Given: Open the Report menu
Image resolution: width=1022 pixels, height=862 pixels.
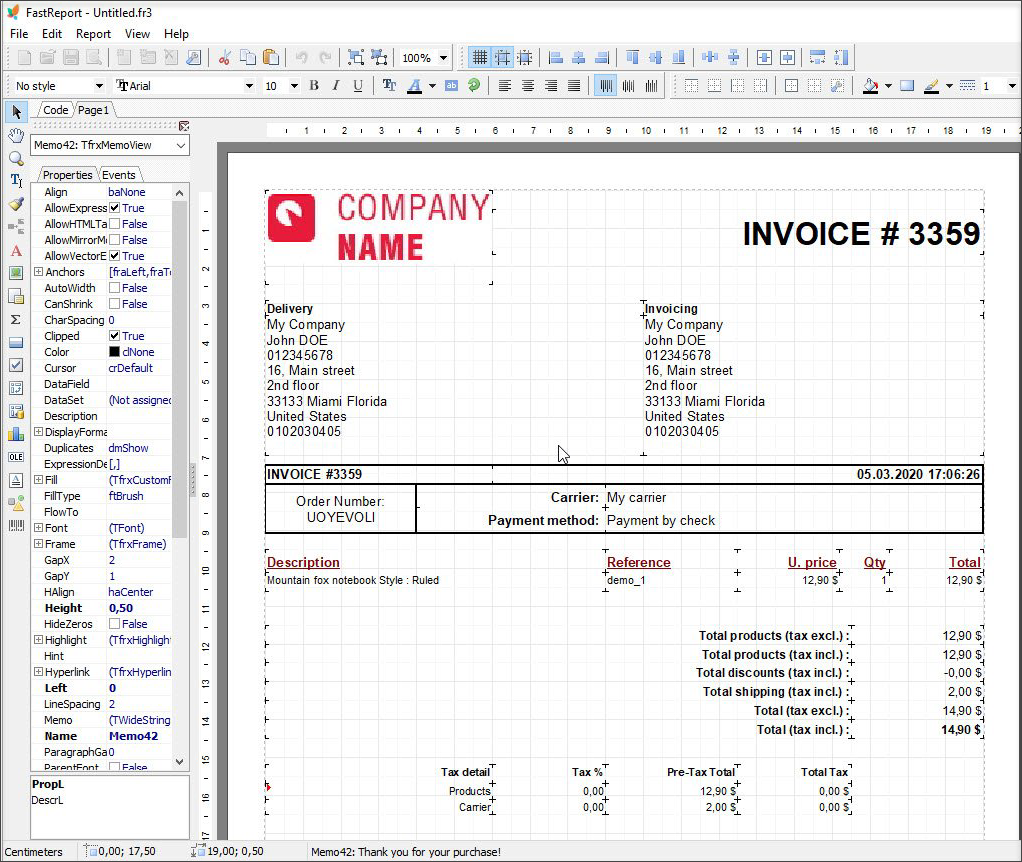Looking at the screenshot, I should [93, 34].
